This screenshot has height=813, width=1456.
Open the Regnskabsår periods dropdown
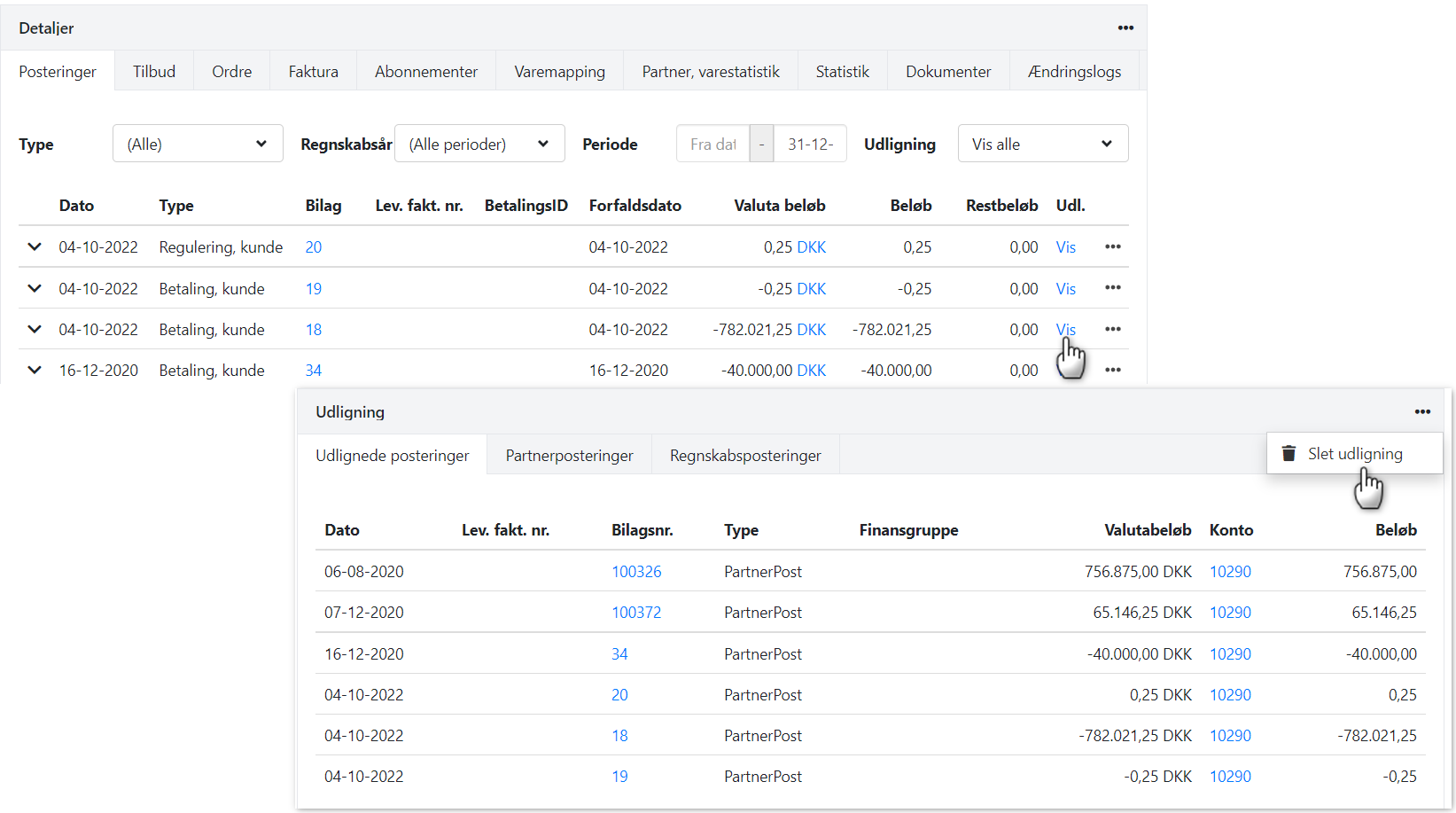coord(479,143)
